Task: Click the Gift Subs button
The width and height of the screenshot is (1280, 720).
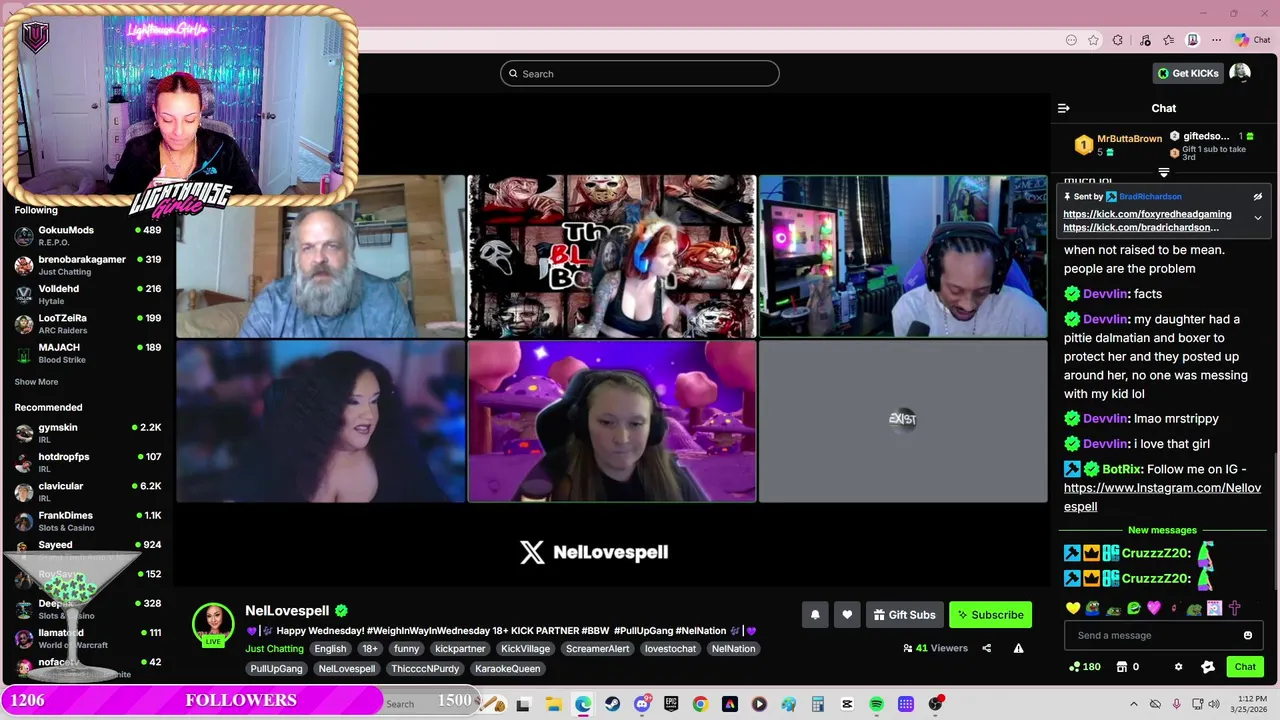Action: tap(904, 615)
